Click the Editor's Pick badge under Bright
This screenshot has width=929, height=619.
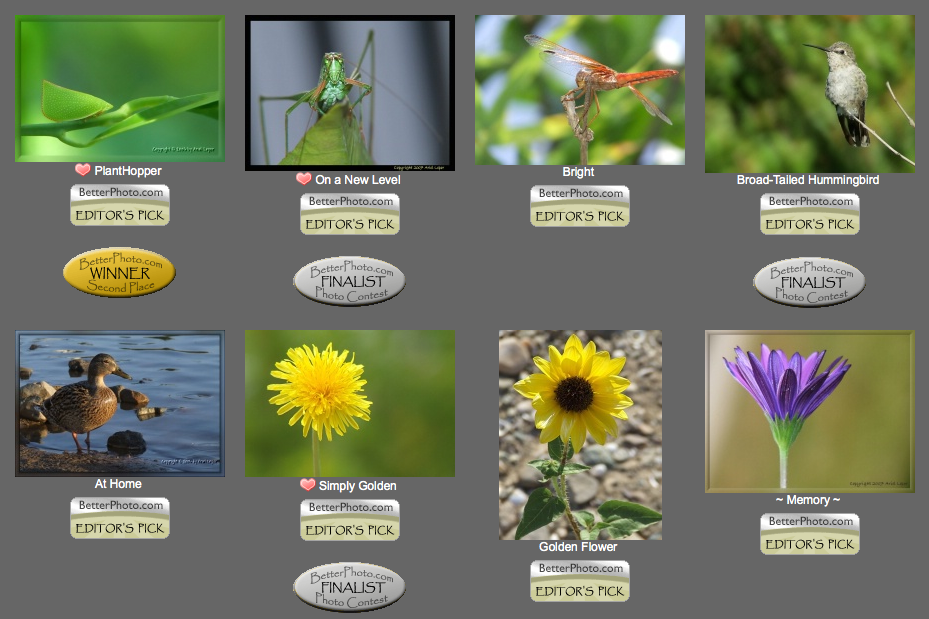pyautogui.click(x=579, y=205)
